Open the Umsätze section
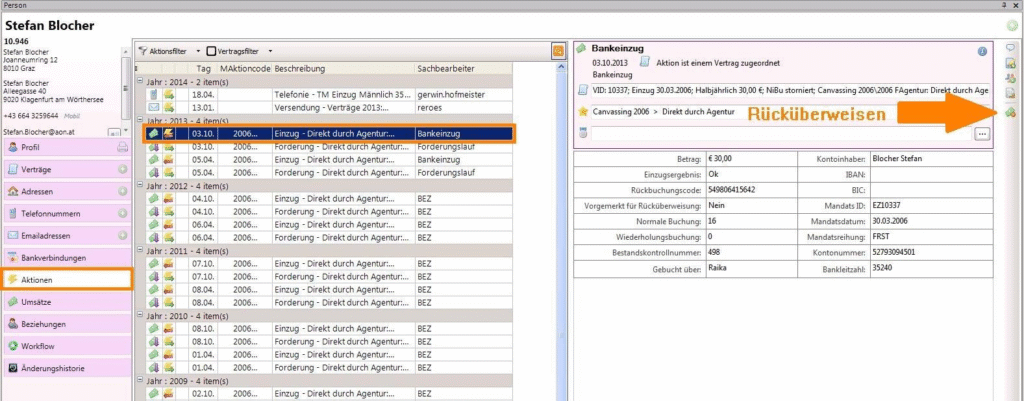This screenshot has width=1024, height=401. 67,302
